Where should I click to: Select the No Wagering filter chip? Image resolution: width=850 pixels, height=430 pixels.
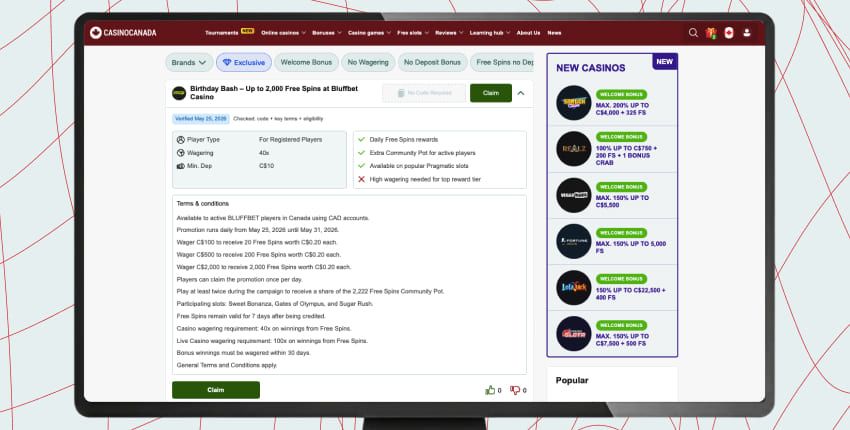tap(368, 62)
